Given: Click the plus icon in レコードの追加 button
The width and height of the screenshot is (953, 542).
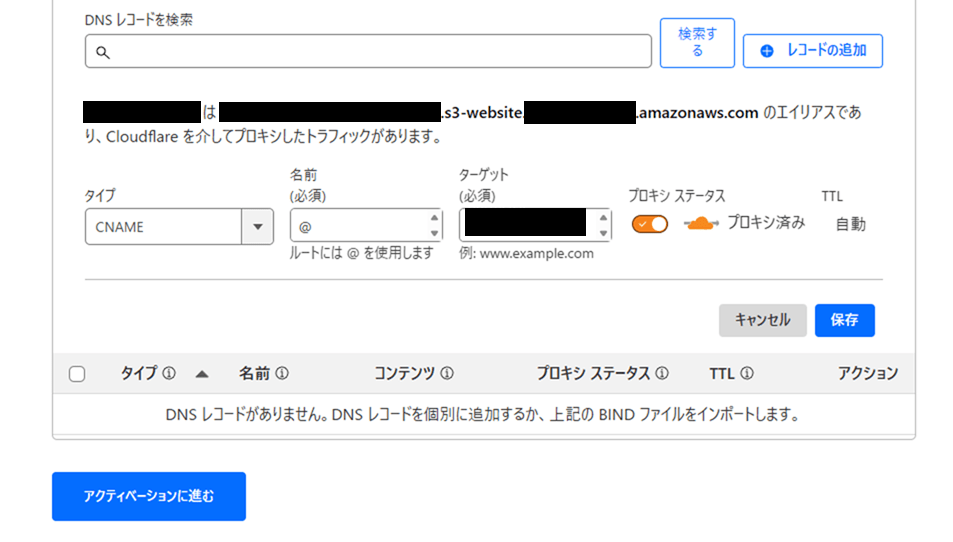Looking at the screenshot, I should pyautogui.click(x=767, y=51).
